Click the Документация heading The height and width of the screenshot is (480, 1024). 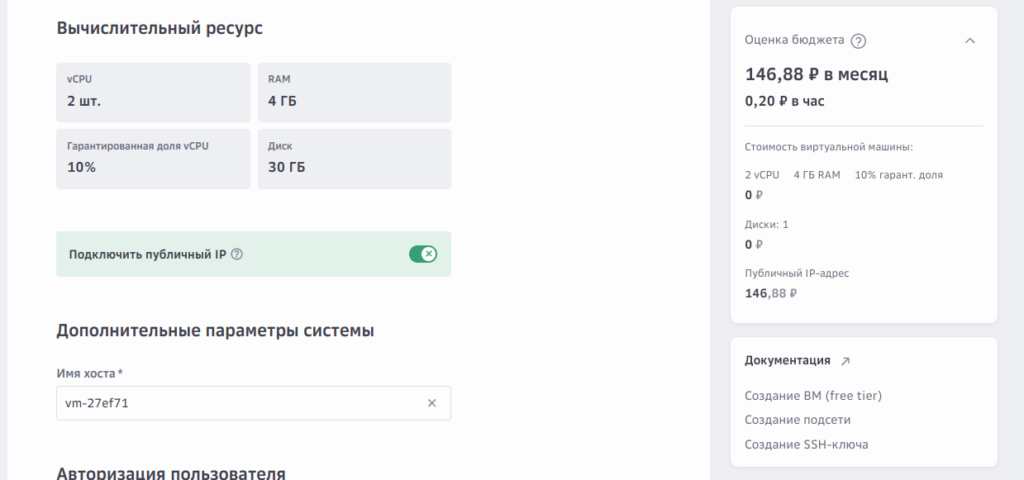click(787, 361)
